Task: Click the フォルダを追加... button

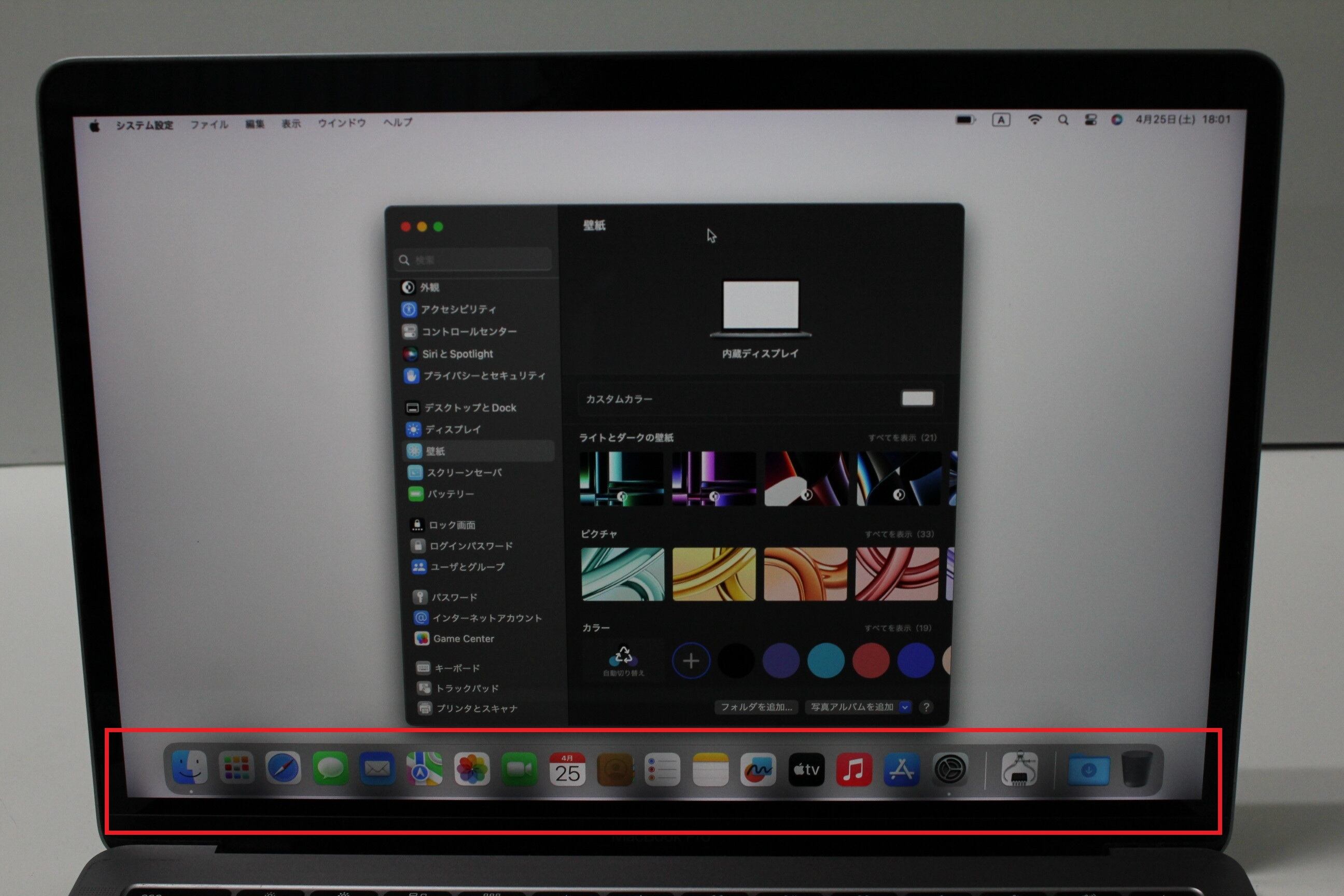Action: (756, 707)
